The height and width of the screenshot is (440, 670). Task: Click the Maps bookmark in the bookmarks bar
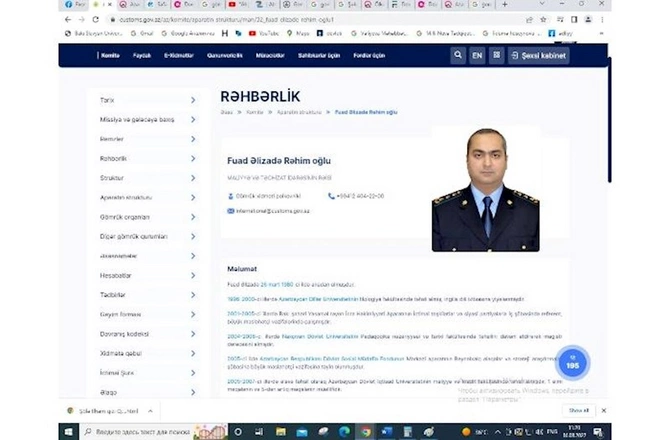point(298,33)
